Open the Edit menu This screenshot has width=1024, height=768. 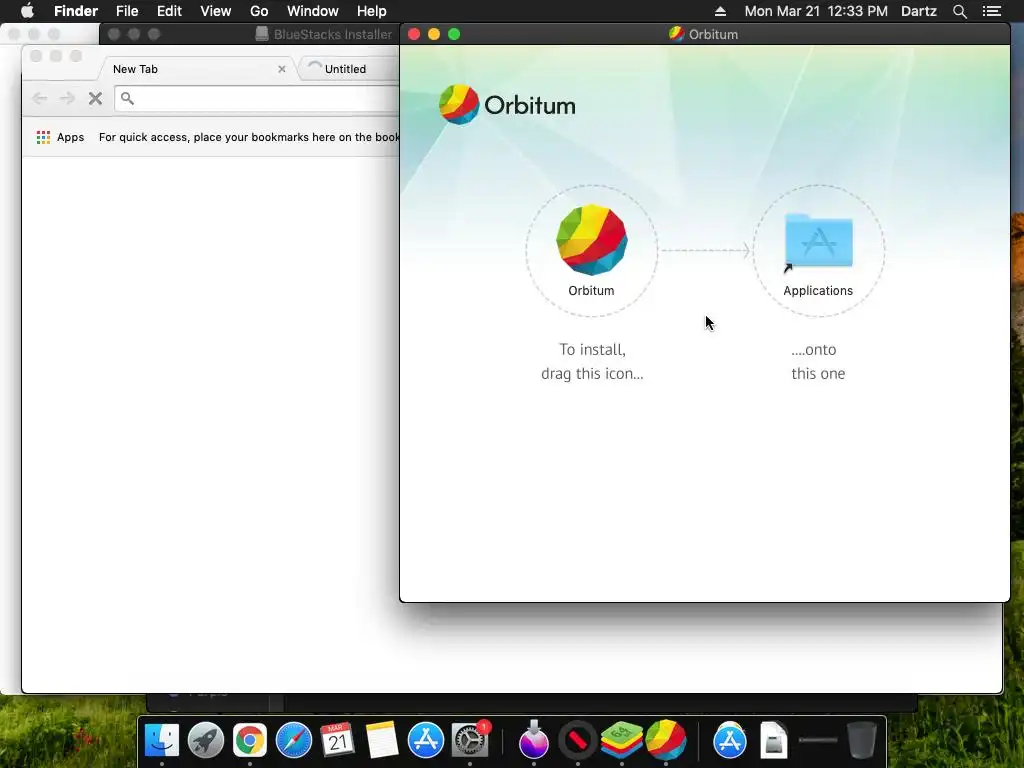click(x=169, y=11)
